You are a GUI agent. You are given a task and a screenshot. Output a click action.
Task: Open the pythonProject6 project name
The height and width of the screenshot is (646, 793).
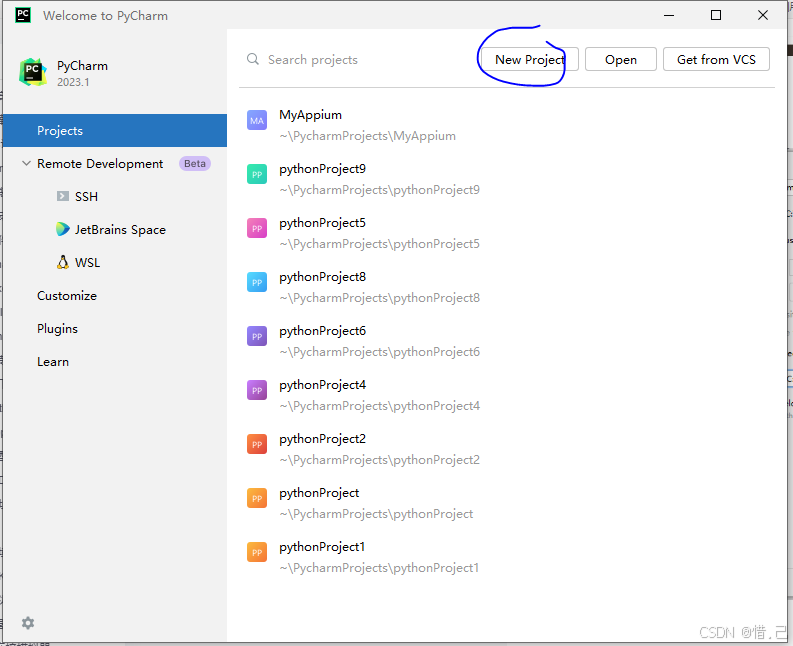click(x=323, y=331)
